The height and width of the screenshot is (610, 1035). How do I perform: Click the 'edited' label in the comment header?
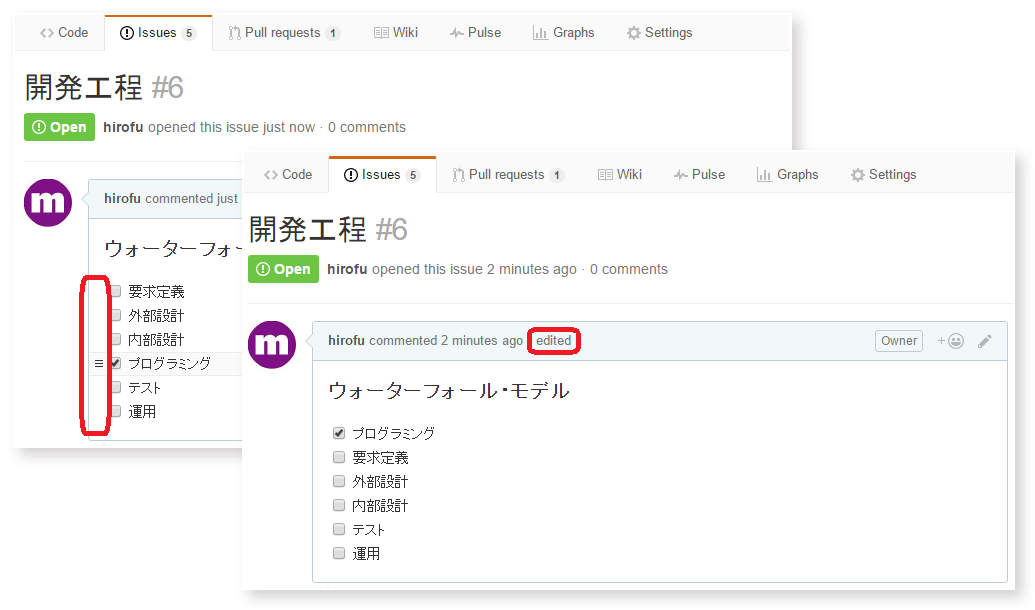554,341
